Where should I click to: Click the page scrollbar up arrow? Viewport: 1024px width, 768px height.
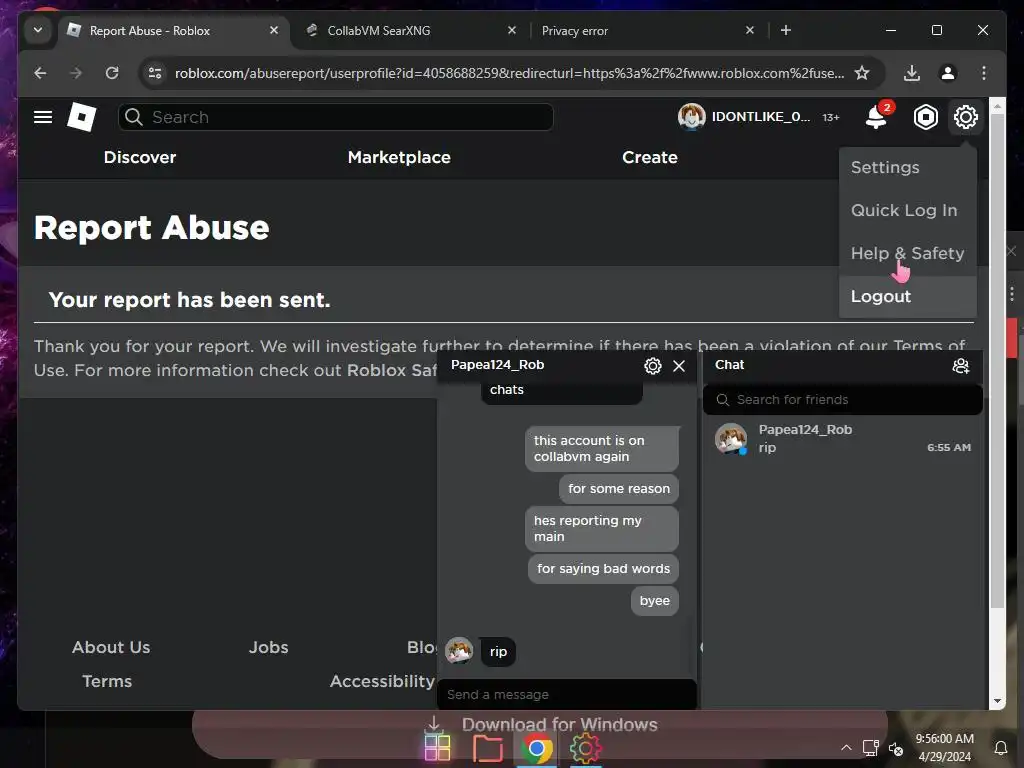pos(997,106)
